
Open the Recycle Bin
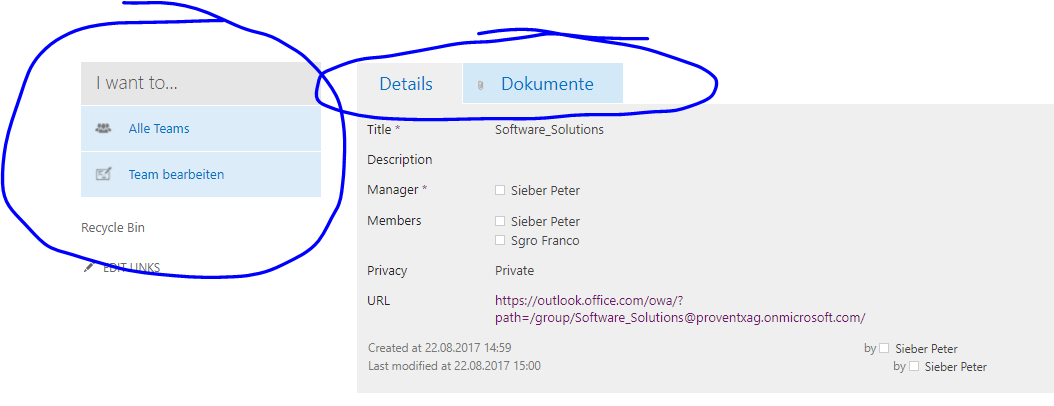pyautogui.click(x=113, y=228)
